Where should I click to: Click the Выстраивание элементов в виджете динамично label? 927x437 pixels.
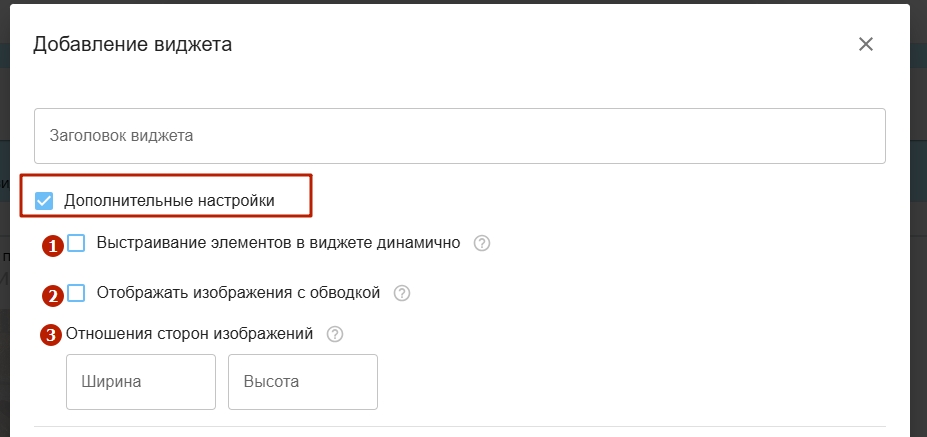coord(278,243)
